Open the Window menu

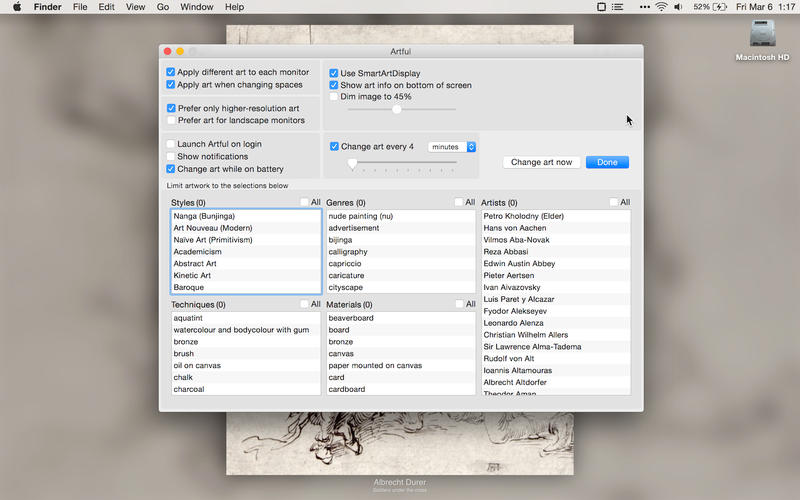point(196,7)
